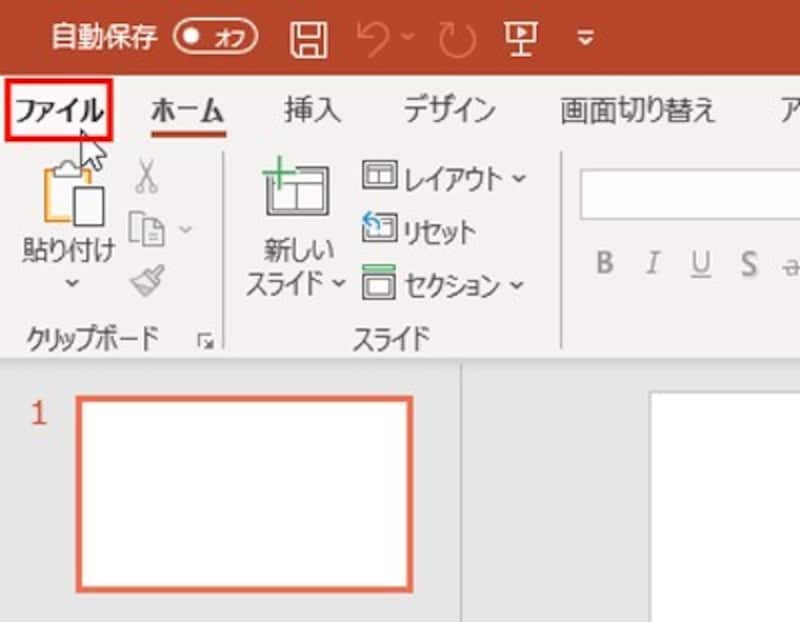
Task: Click the Cut scissors icon
Action: point(147,178)
